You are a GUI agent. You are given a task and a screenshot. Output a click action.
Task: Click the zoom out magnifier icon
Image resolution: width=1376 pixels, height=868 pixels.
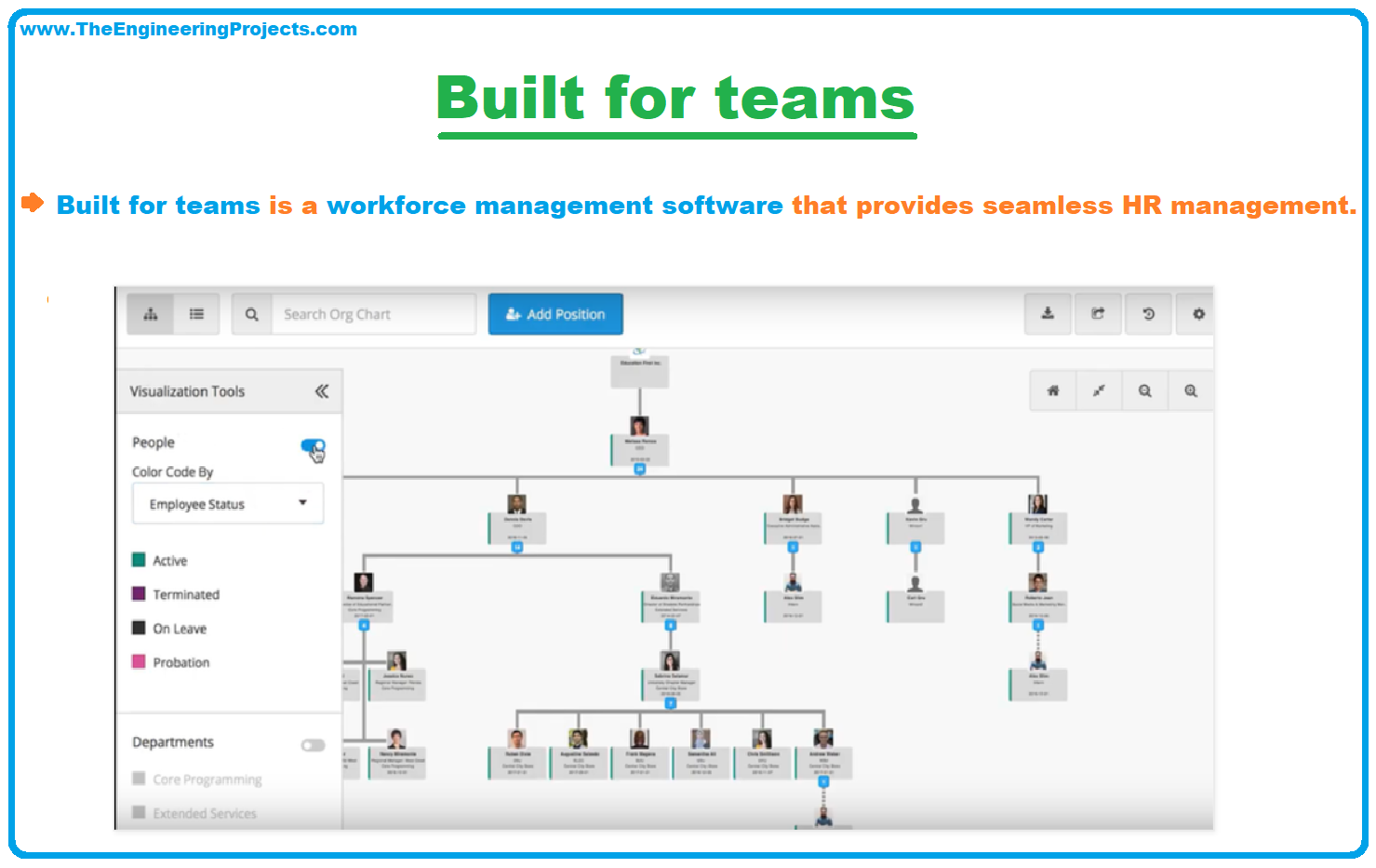point(1144,391)
